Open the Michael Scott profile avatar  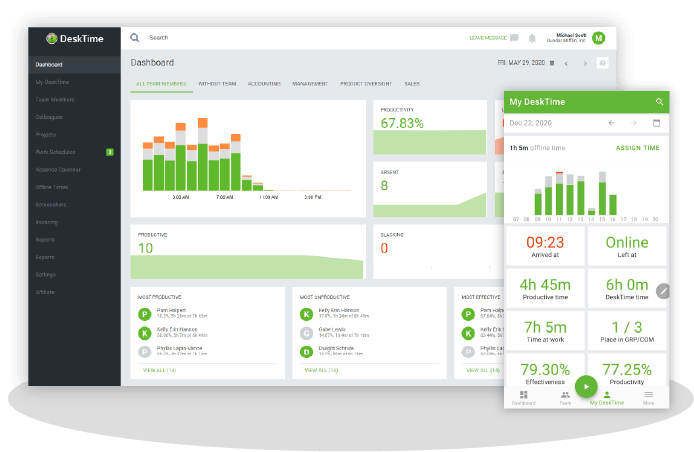click(x=599, y=38)
